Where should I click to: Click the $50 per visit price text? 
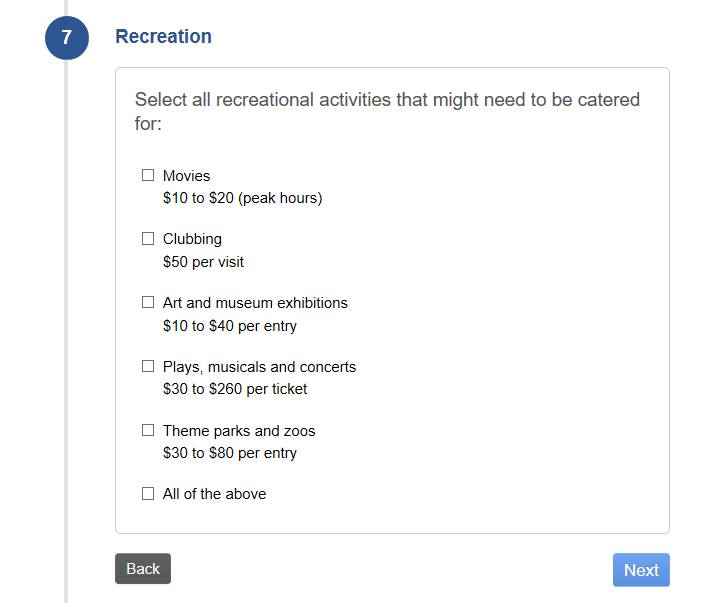(203, 262)
